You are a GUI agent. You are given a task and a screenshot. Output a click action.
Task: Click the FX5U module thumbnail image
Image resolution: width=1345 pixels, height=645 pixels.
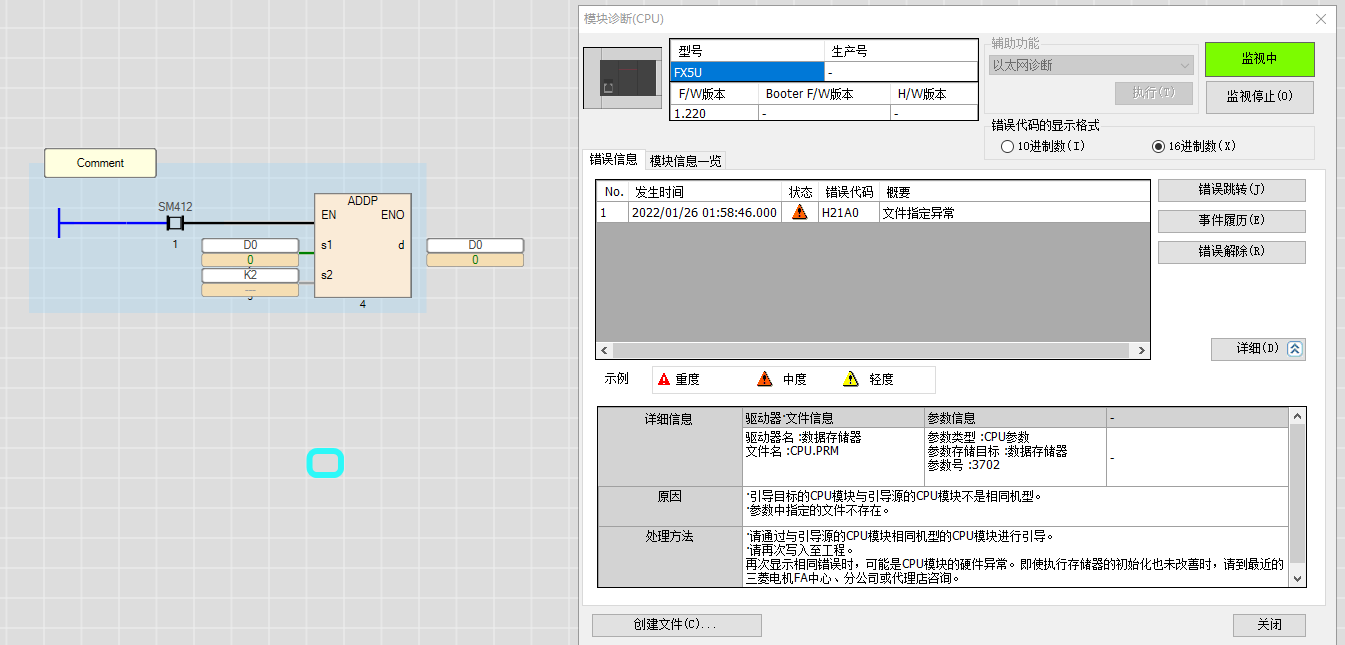622,78
